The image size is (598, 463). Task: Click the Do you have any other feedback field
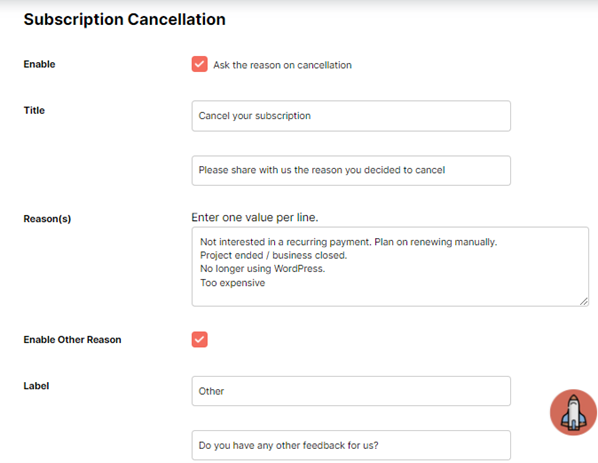pos(351,445)
